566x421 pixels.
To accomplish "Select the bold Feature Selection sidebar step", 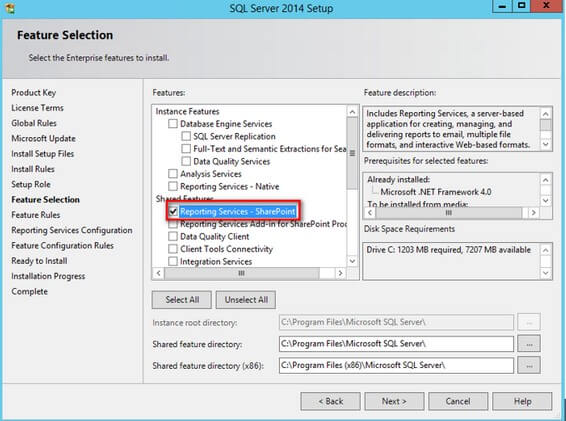I will pos(45,200).
